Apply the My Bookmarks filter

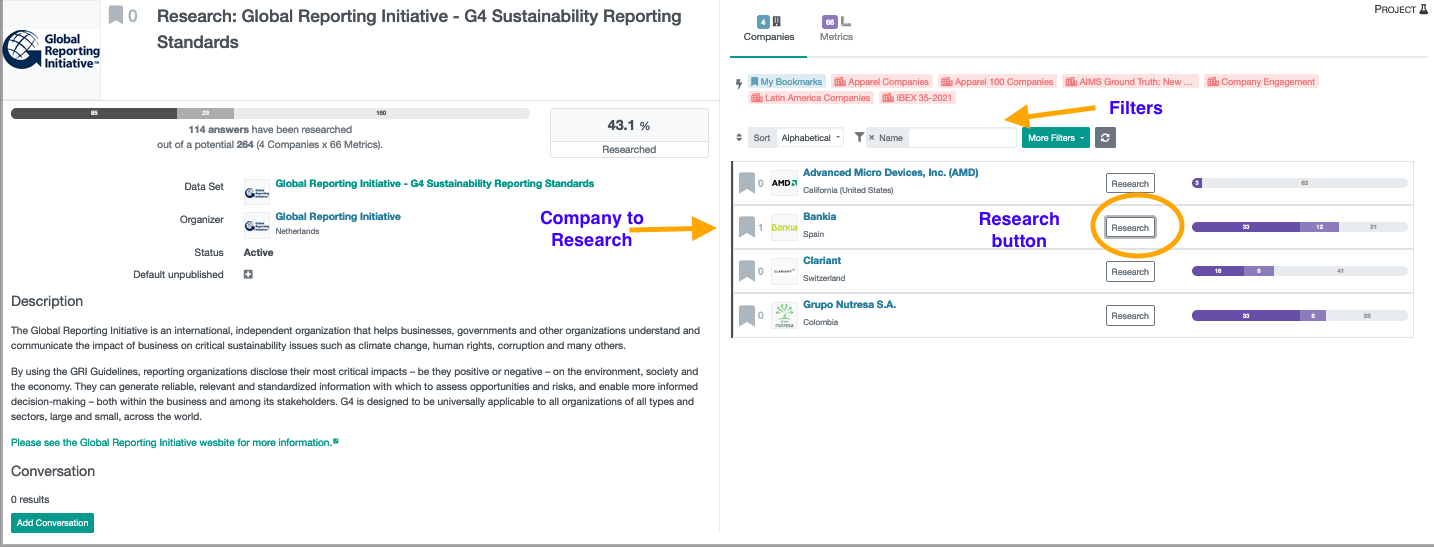(786, 82)
